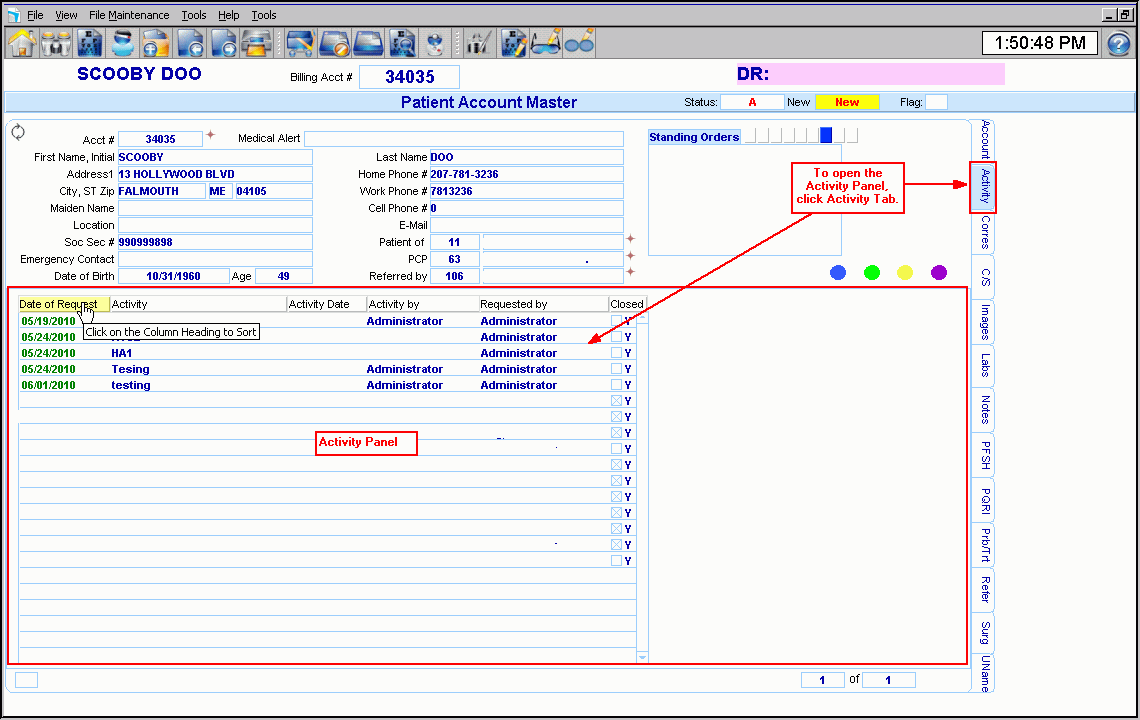Image resolution: width=1140 pixels, height=720 pixels.
Task: Click the Home Phone # input field
Action: click(x=526, y=174)
